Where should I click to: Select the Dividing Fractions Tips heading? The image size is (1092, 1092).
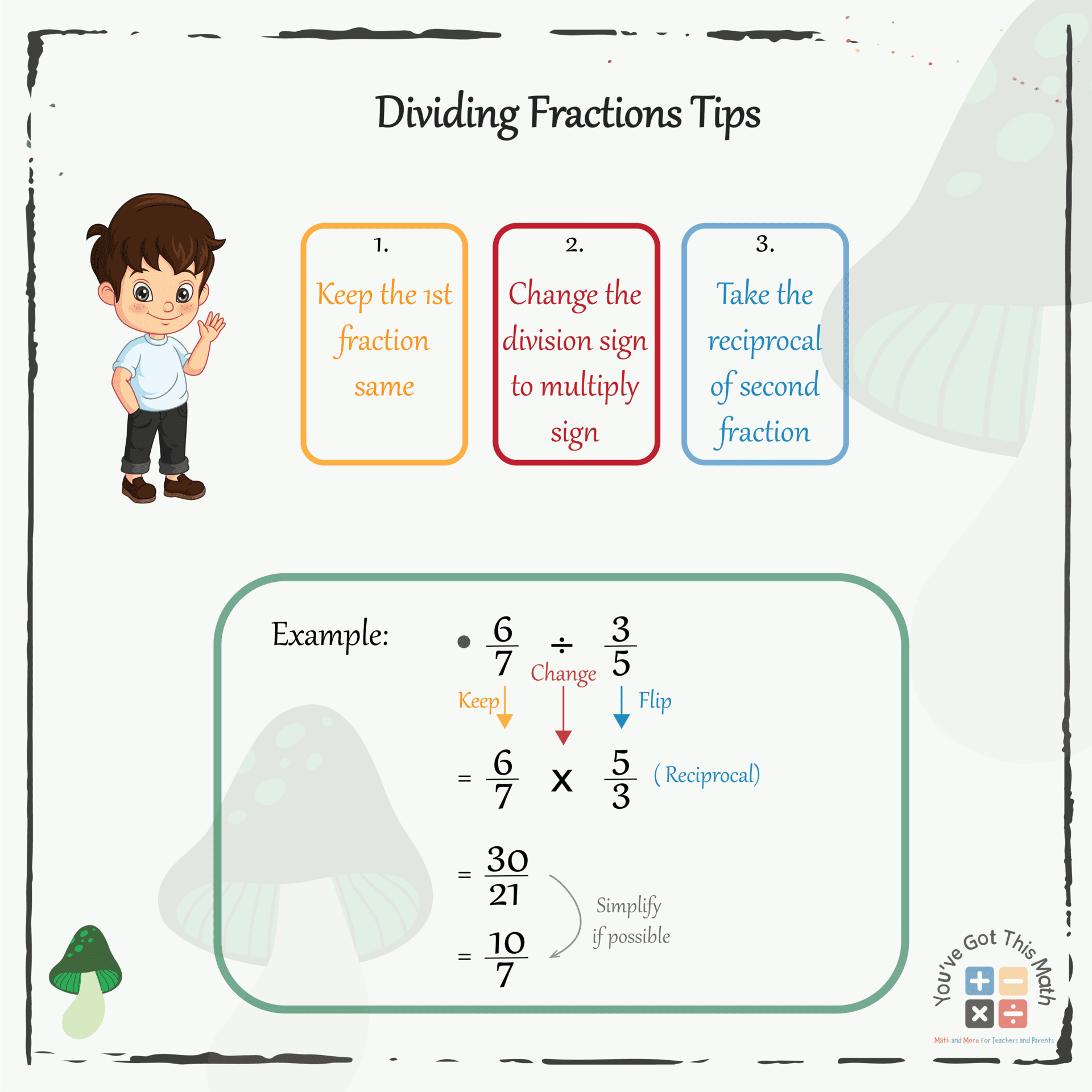pyautogui.click(x=546, y=103)
